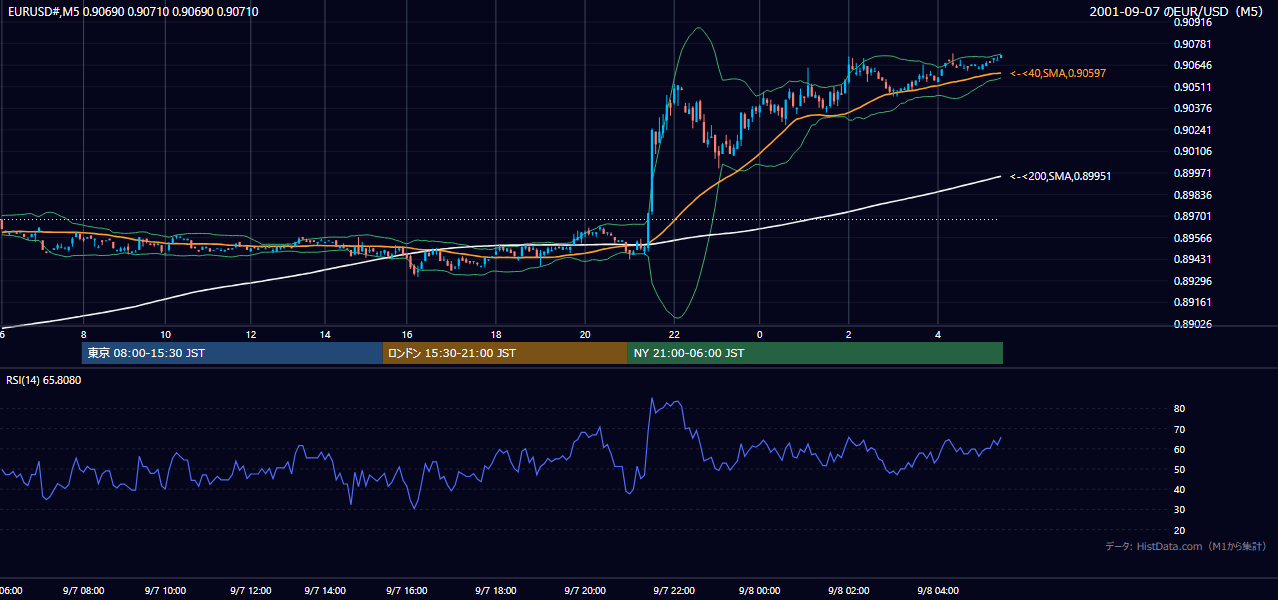Click price axis label 0.90106
This screenshot has height=600, width=1278.
[x=1191, y=152]
